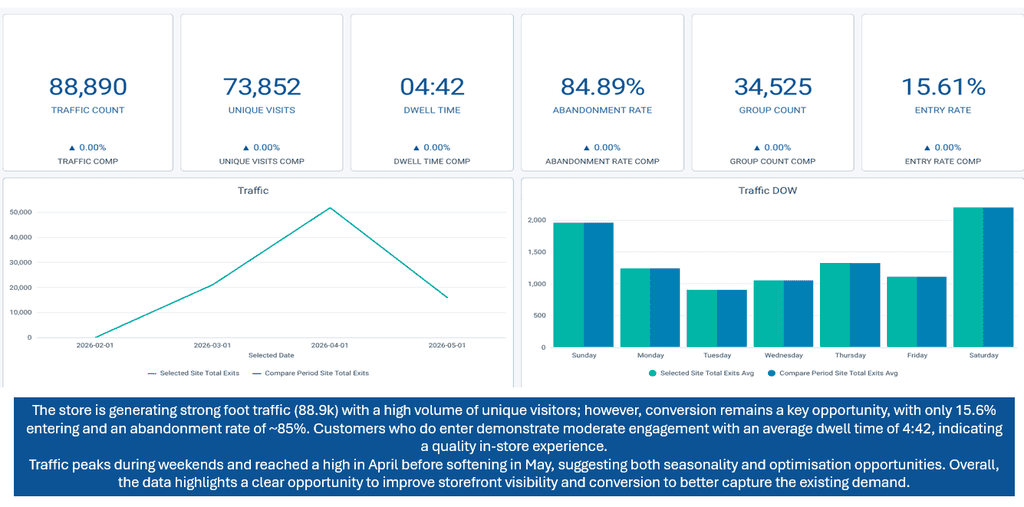Click the blue Saturday compare bar

999,277
